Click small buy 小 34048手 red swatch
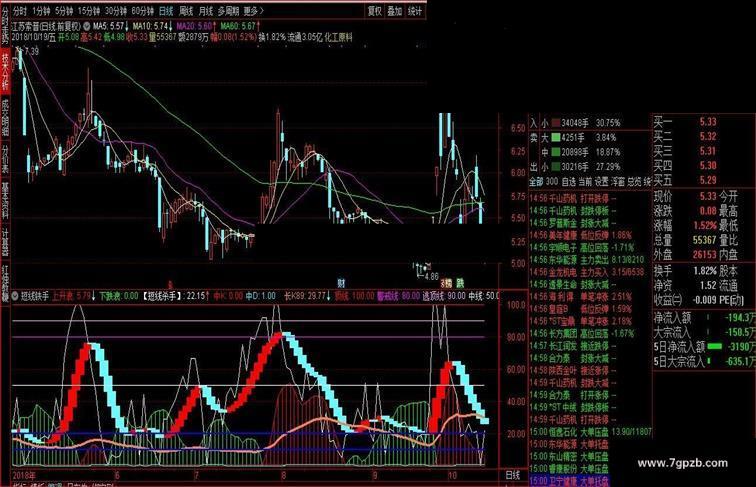 [555, 123]
